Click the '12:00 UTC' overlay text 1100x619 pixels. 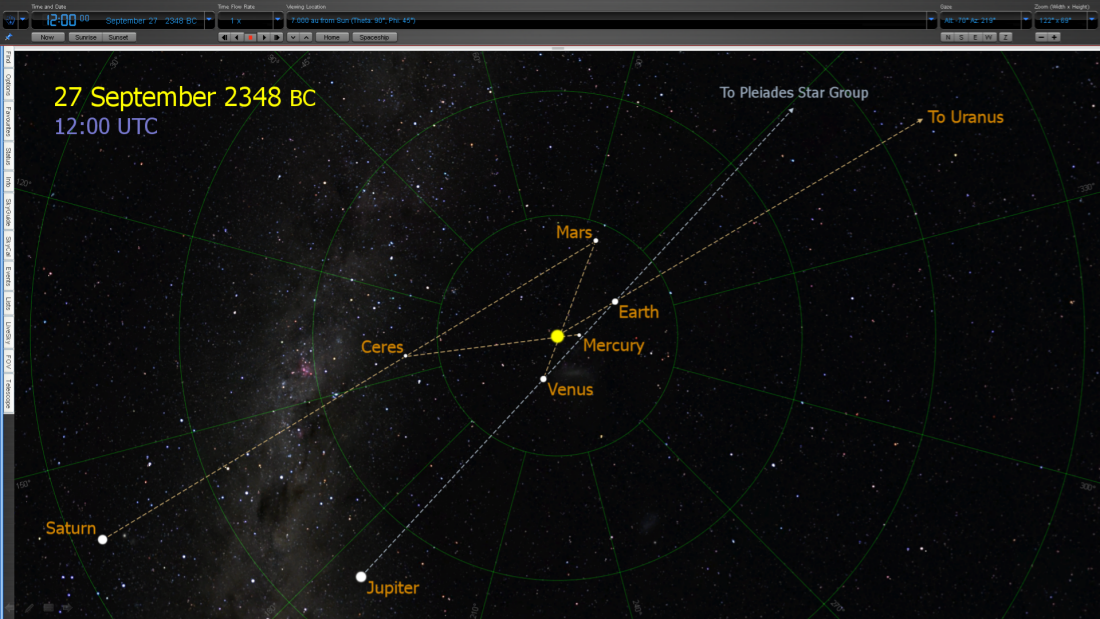[106, 126]
